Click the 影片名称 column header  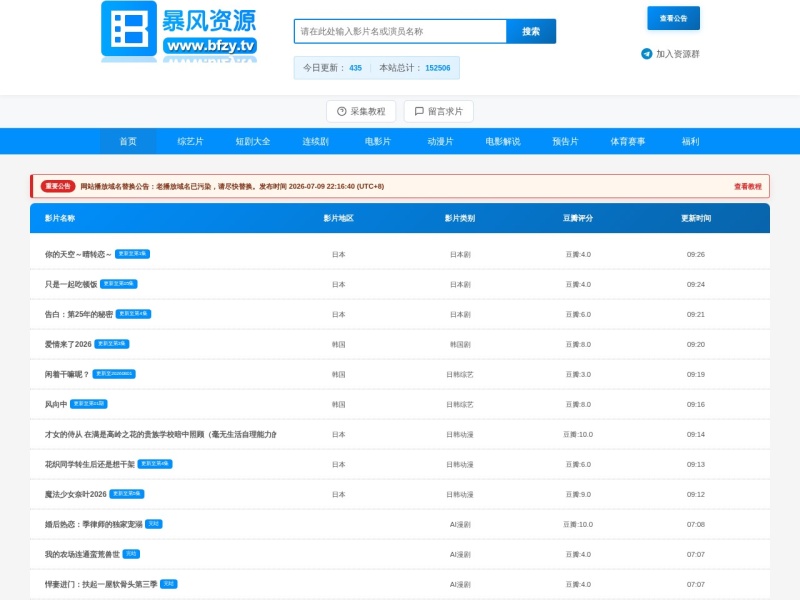[x=60, y=218]
